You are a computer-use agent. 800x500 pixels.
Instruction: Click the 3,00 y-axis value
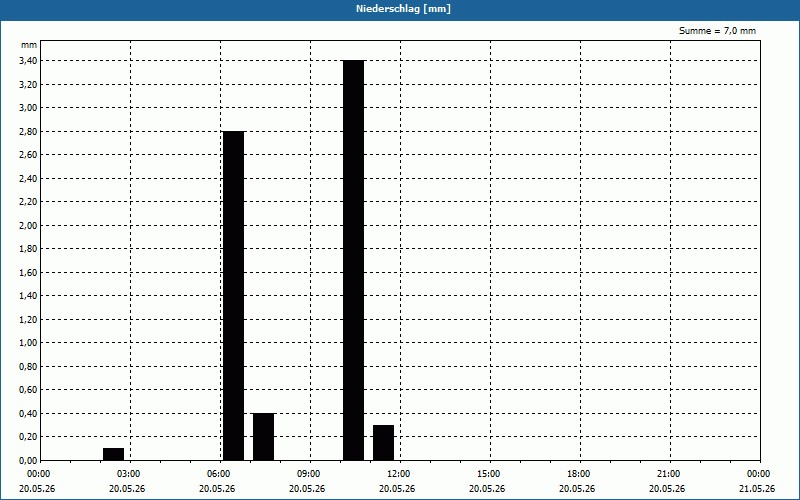pos(28,108)
